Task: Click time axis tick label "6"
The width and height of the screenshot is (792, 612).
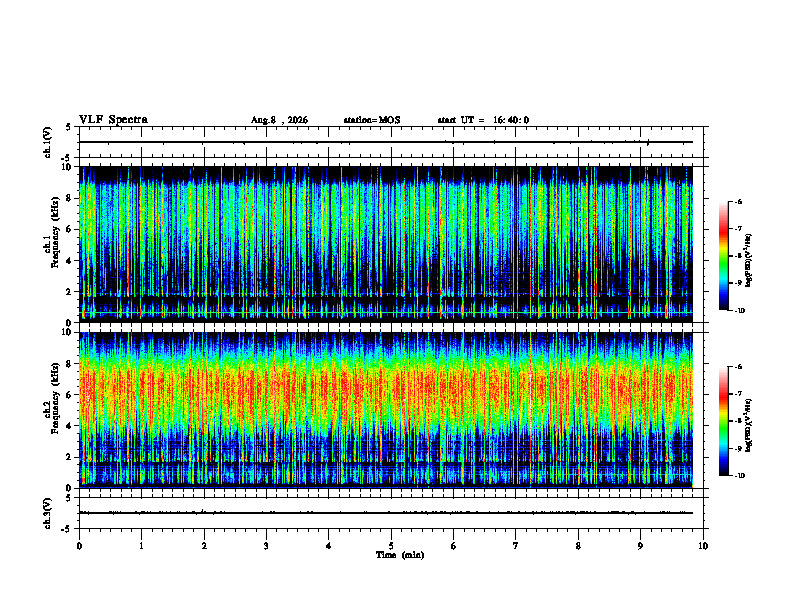Action: tap(454, 546)
